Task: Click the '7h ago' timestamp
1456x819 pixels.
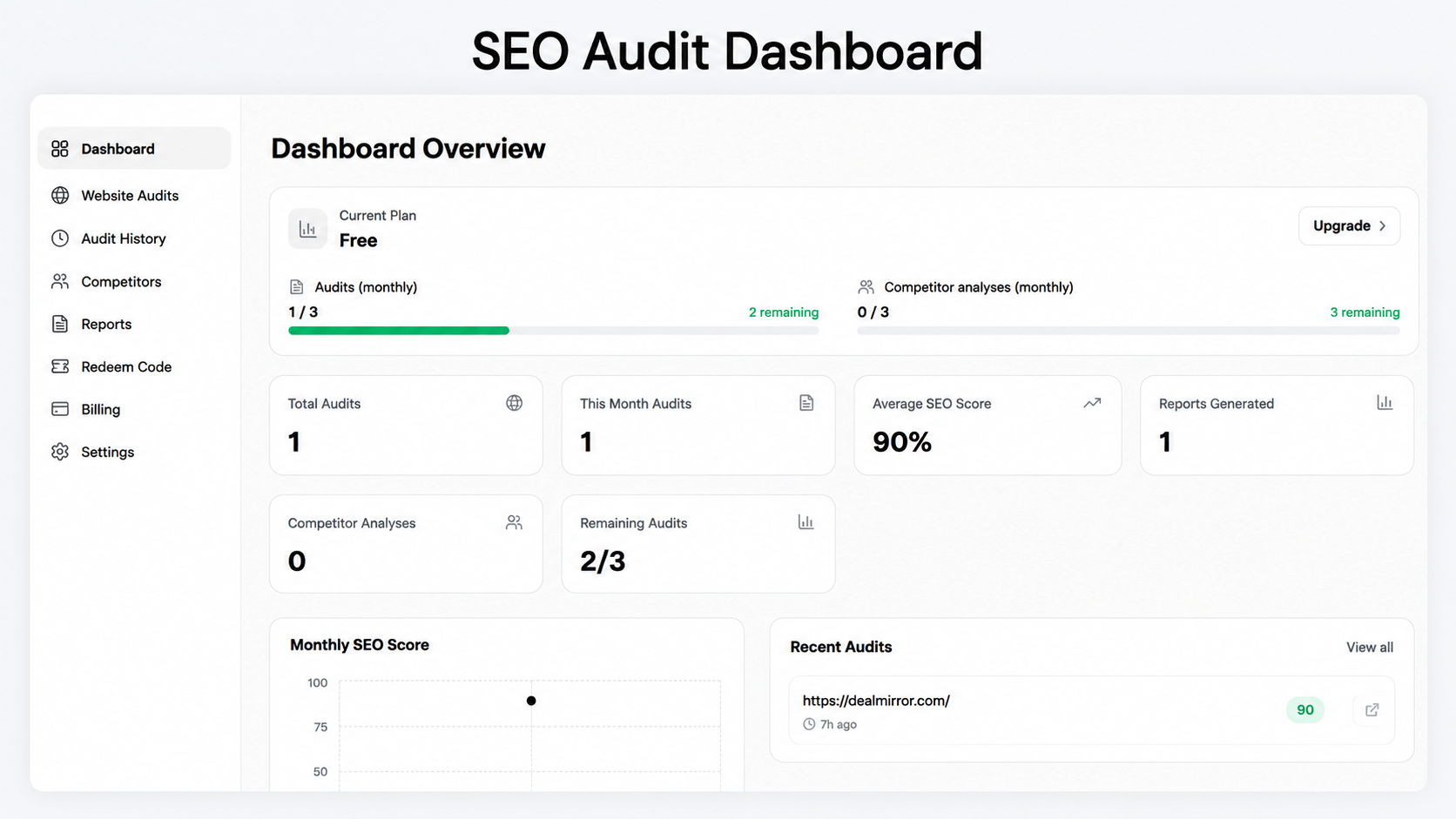Action: pos(839,724)
